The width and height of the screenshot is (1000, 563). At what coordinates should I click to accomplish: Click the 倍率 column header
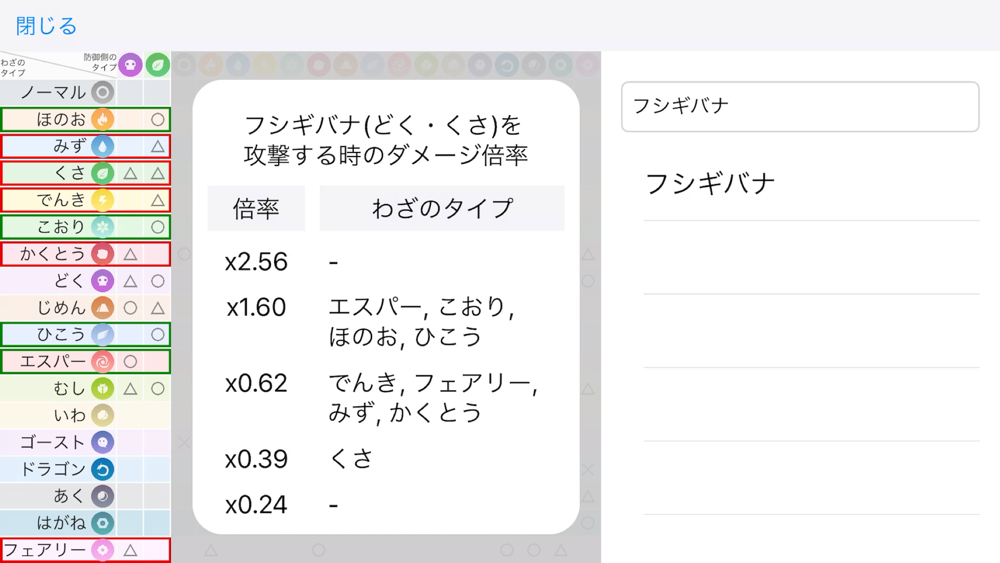tap(256, 208)
